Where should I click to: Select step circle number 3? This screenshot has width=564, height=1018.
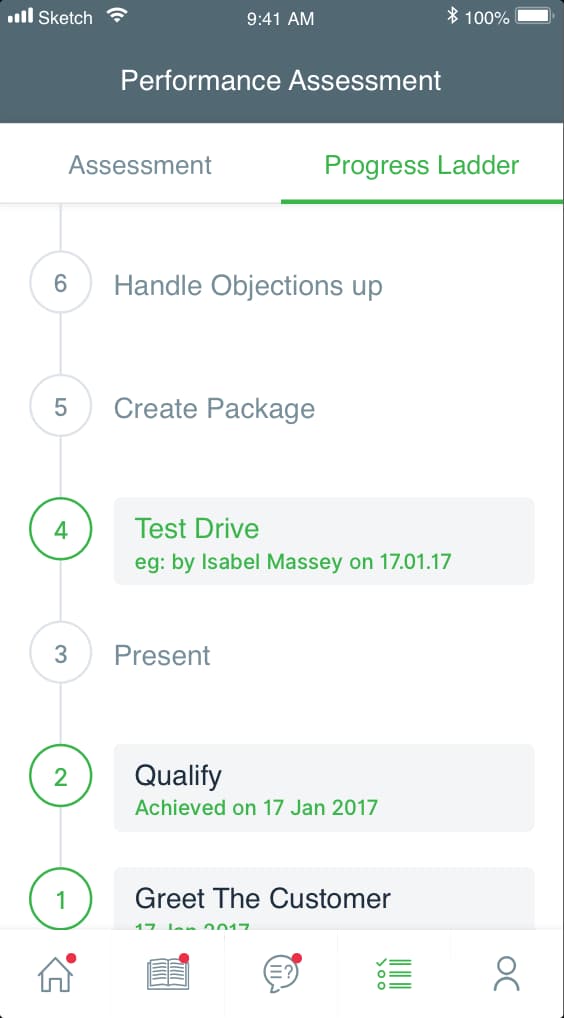60,654
